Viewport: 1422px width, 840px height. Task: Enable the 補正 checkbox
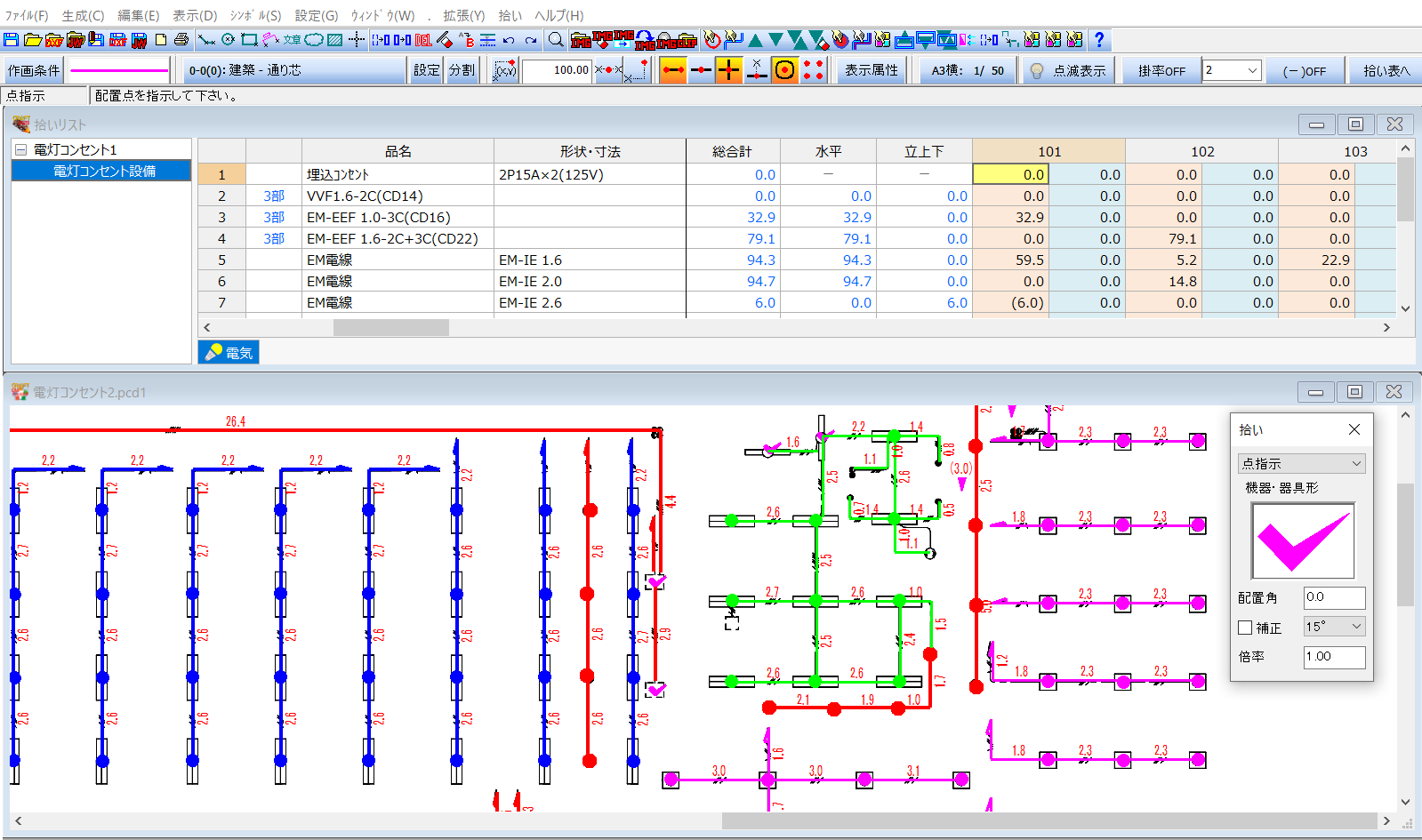[1245, 628]
